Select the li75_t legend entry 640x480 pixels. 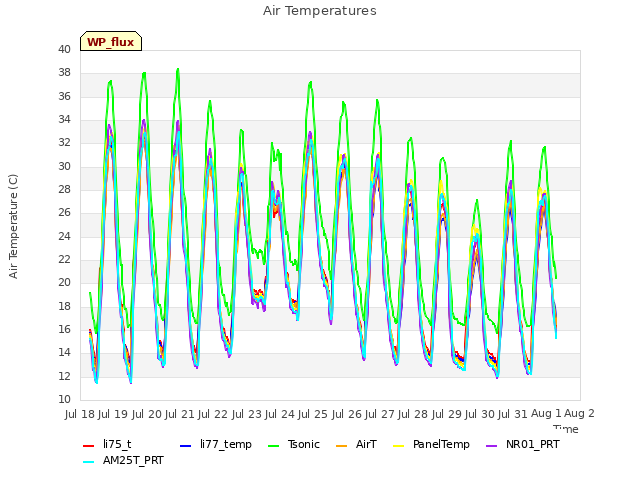pos(107,444)
